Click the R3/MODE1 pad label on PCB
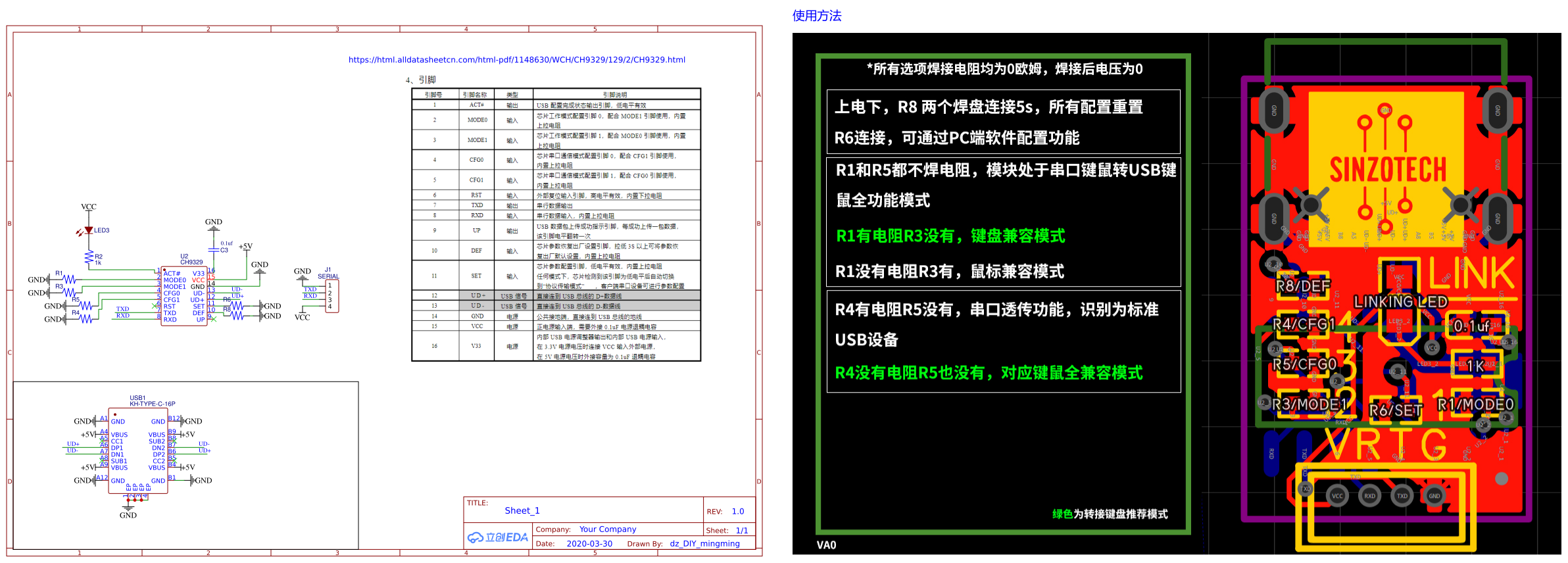Screen dimensions: 1568x563 tap(1310, 404)
